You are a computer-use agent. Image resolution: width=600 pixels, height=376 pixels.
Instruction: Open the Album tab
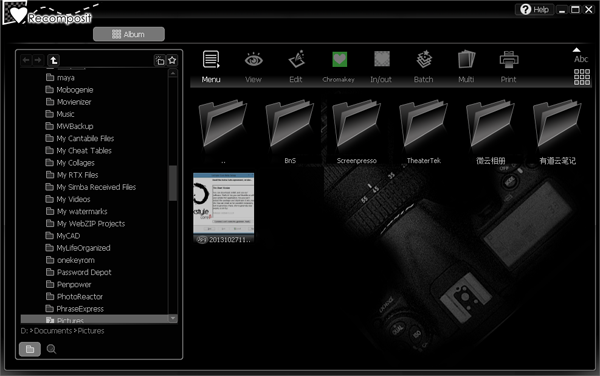[x=129, y=34]
